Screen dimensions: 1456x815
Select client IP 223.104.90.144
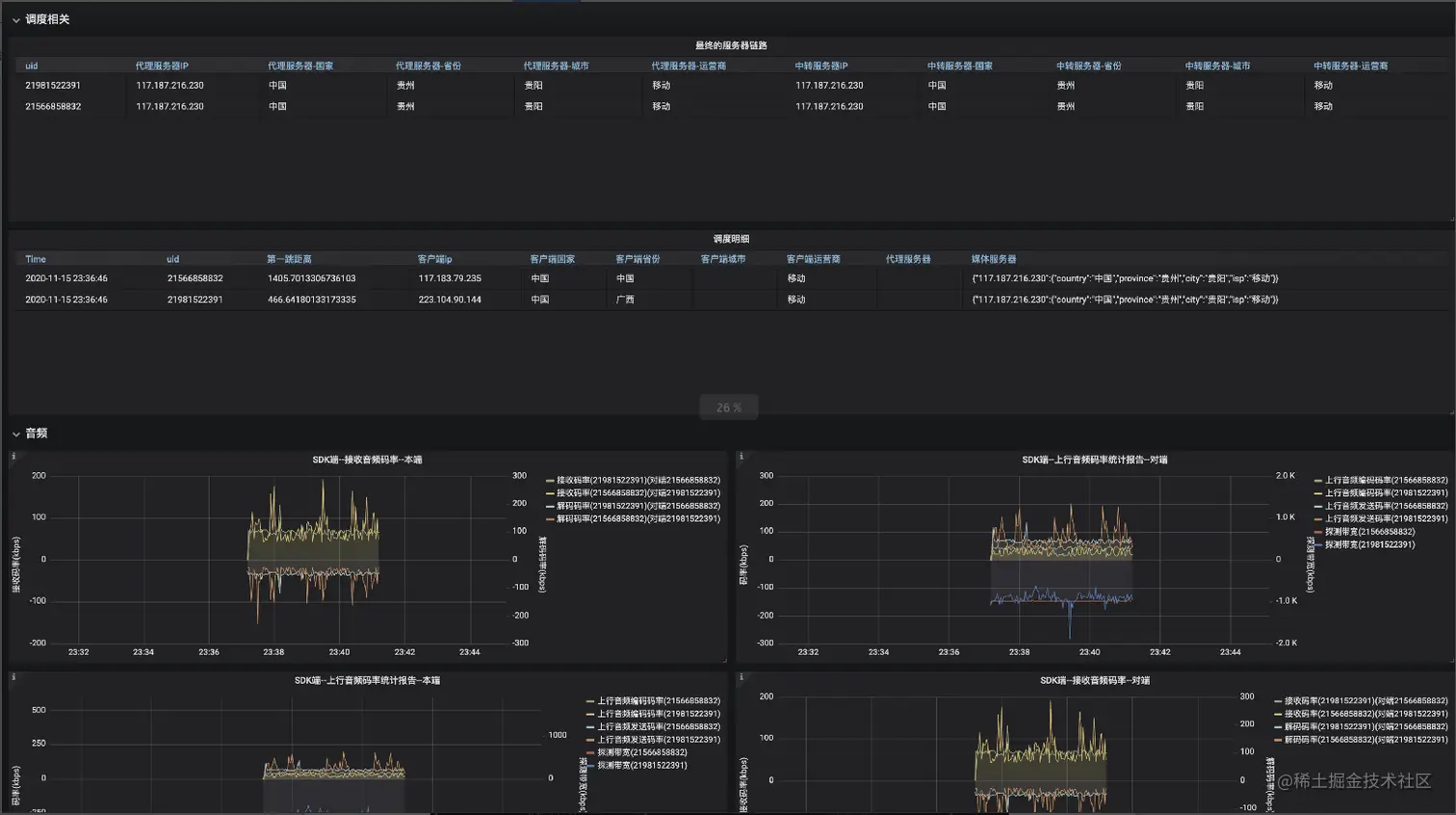coord(450,300)
